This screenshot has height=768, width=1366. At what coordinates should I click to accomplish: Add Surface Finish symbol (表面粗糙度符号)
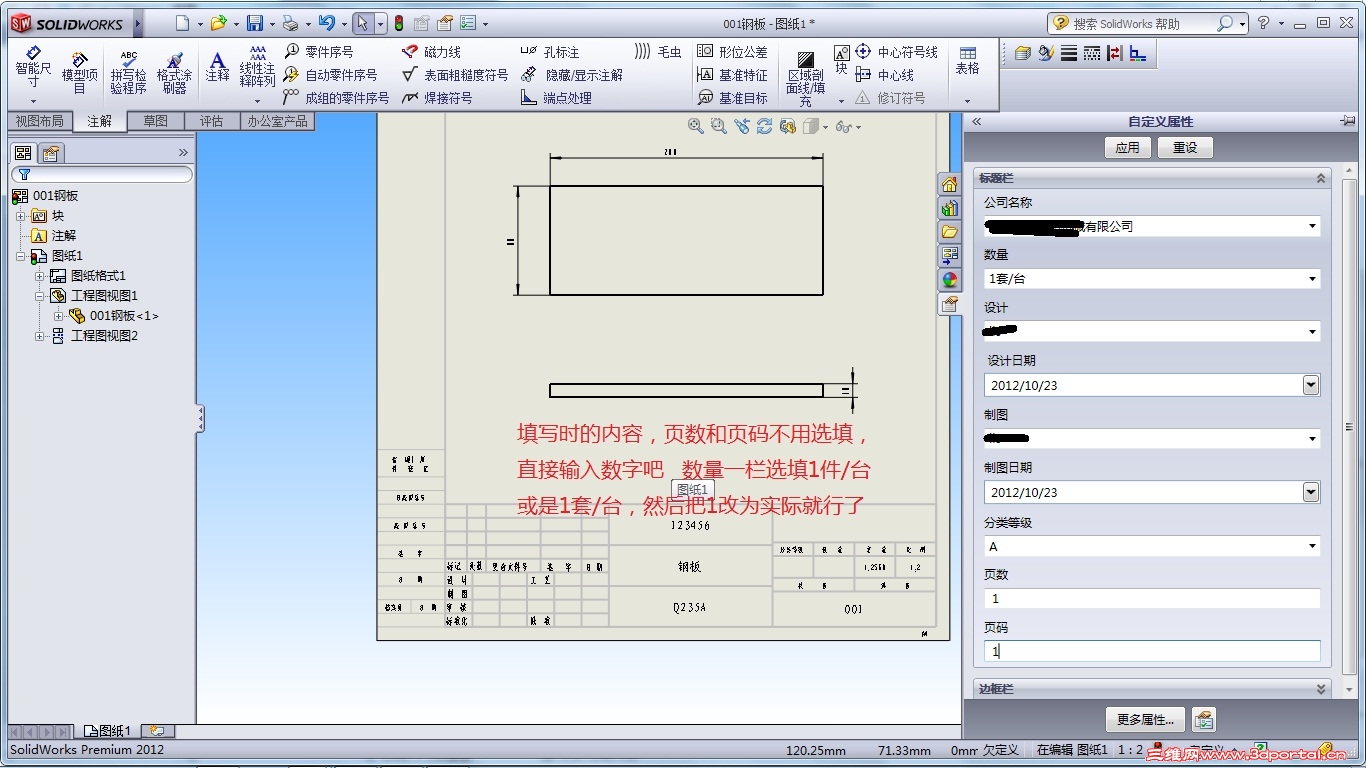click(455, 75)
